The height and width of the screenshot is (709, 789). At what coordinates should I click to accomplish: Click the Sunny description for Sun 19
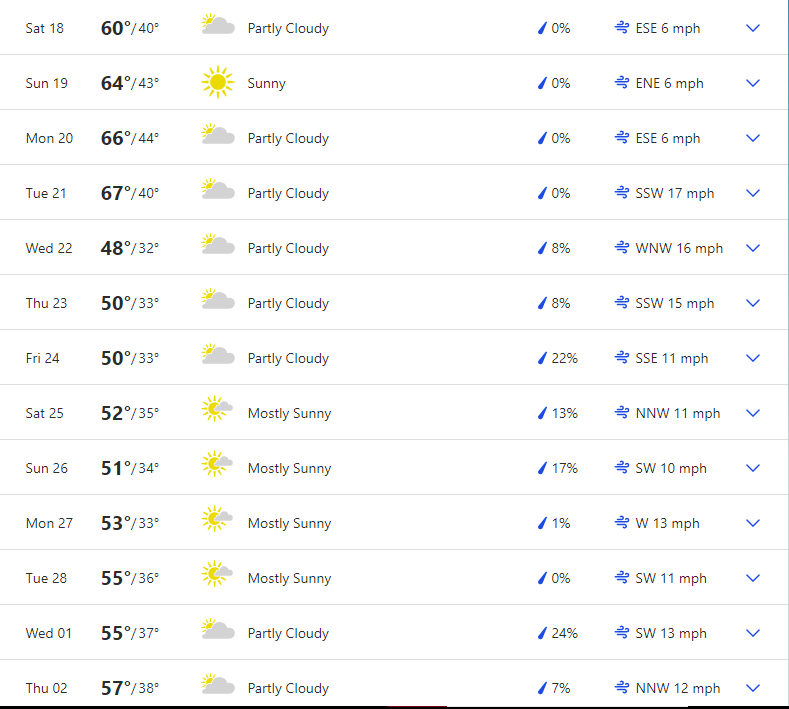(x=267, y=83)
